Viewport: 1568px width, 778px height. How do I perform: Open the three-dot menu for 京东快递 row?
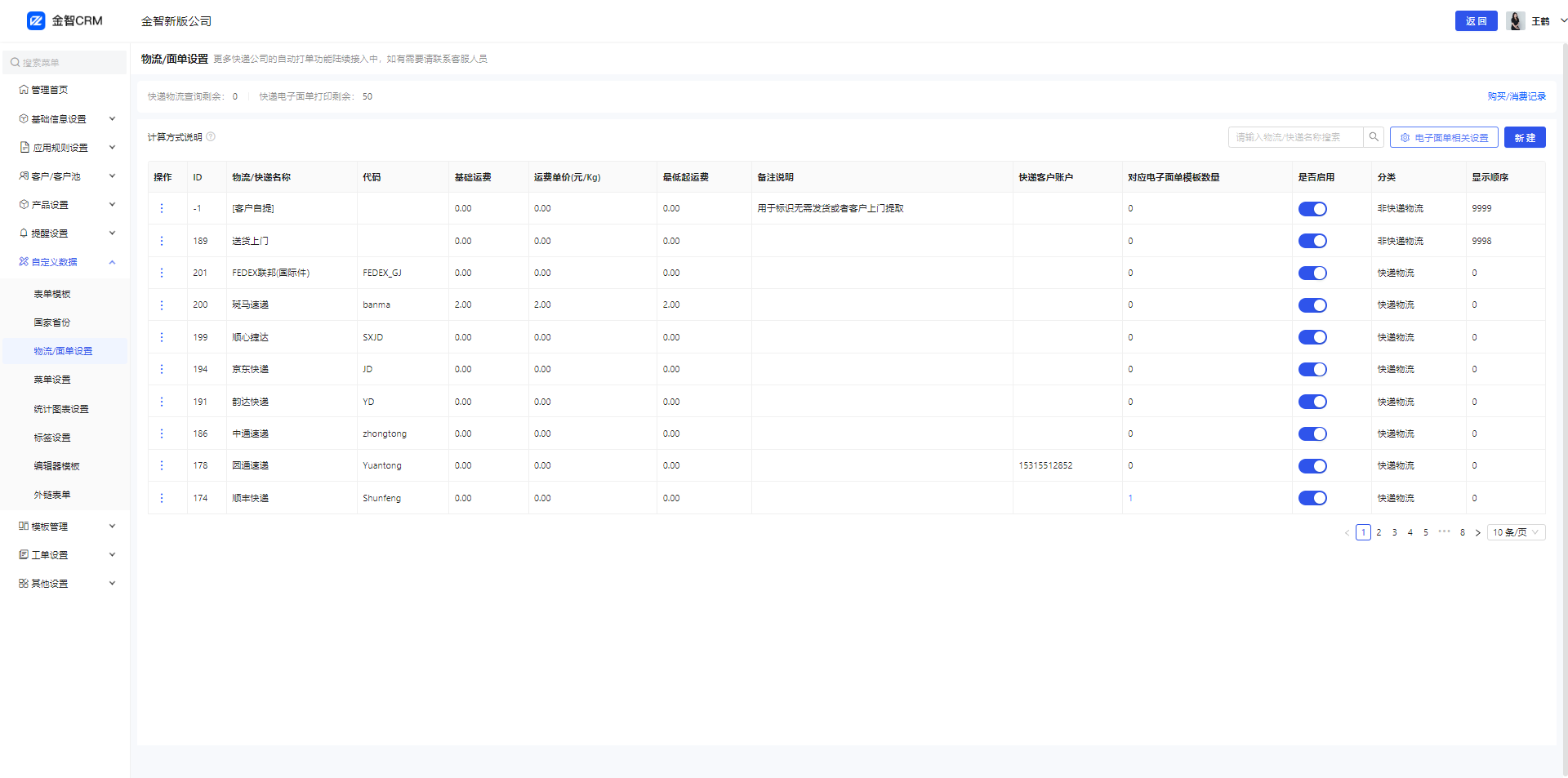tap(162, 369)
